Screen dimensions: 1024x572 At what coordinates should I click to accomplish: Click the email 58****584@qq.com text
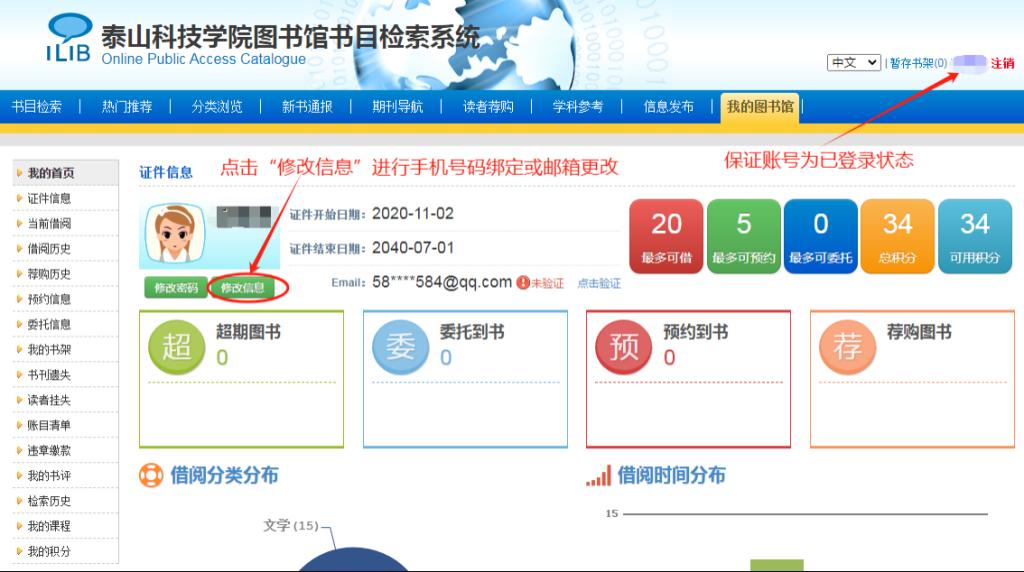(x=442, y=282)
